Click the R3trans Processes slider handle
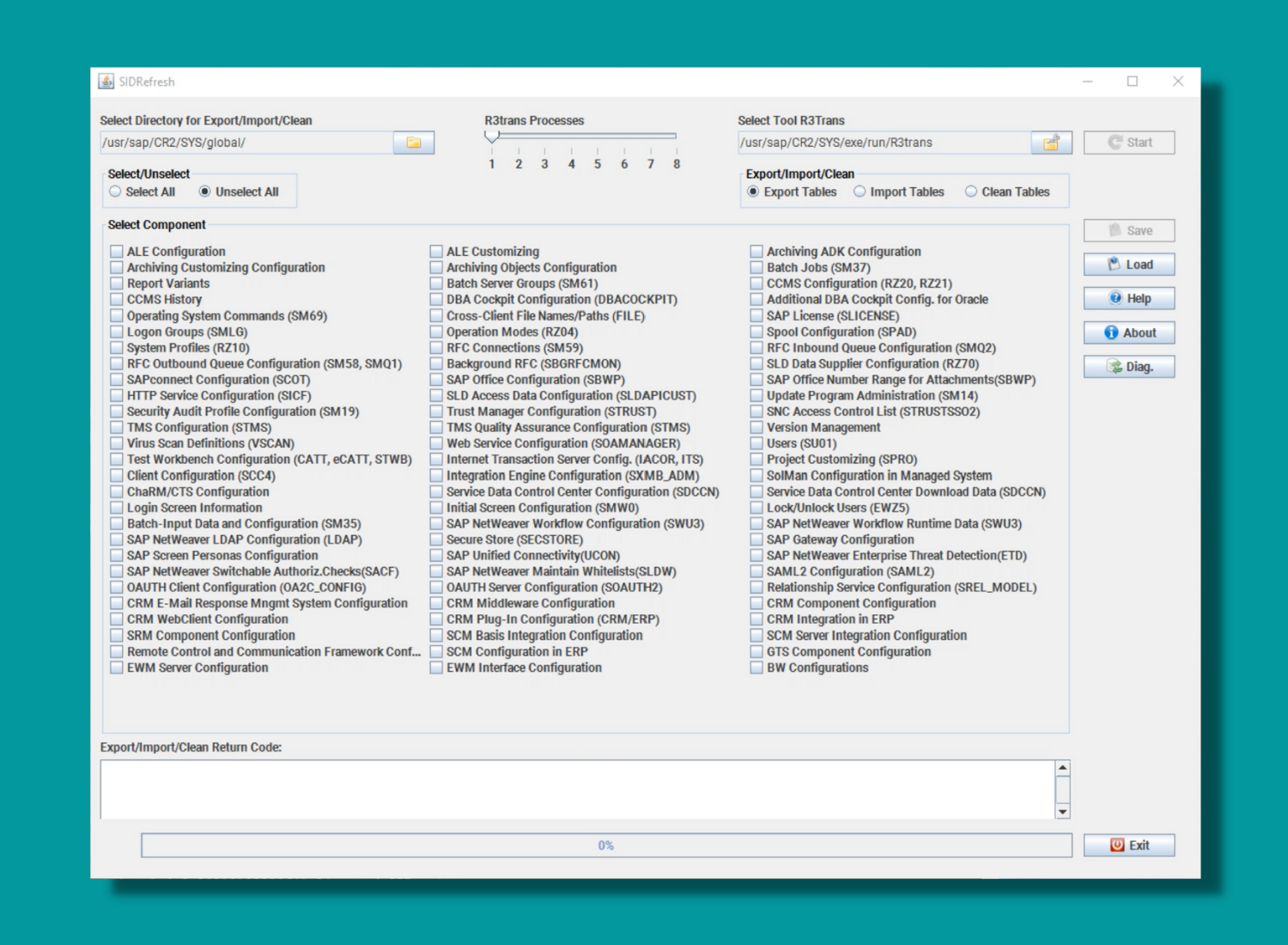1288x945 pixels. coord(492,137)
